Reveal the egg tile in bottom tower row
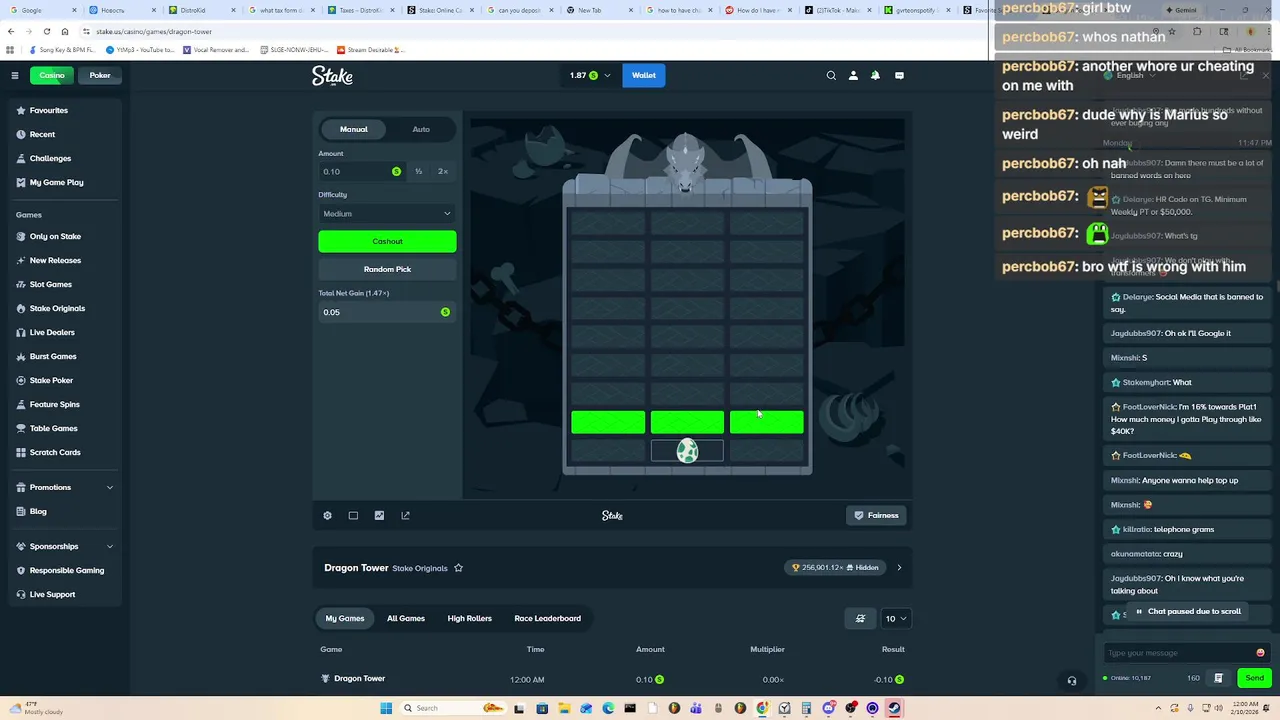Viewport: 1280px width, 720px height. coord(687,451)
